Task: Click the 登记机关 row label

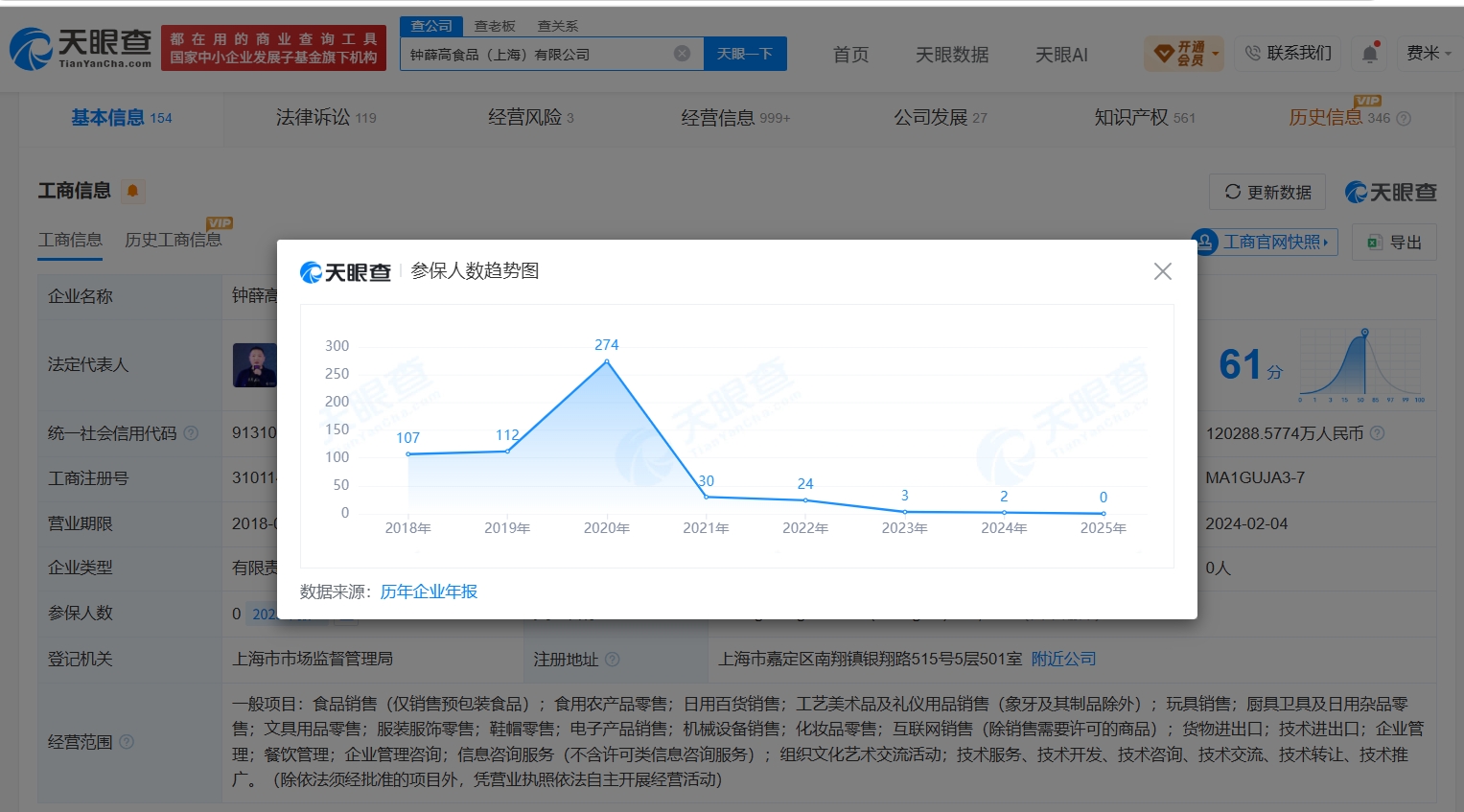Action: [81, 660]
